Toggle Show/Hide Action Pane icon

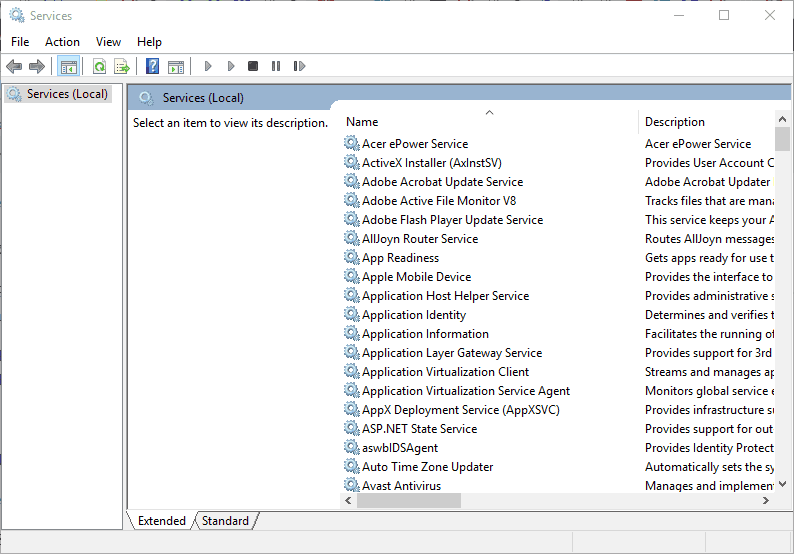click(176, 66)
